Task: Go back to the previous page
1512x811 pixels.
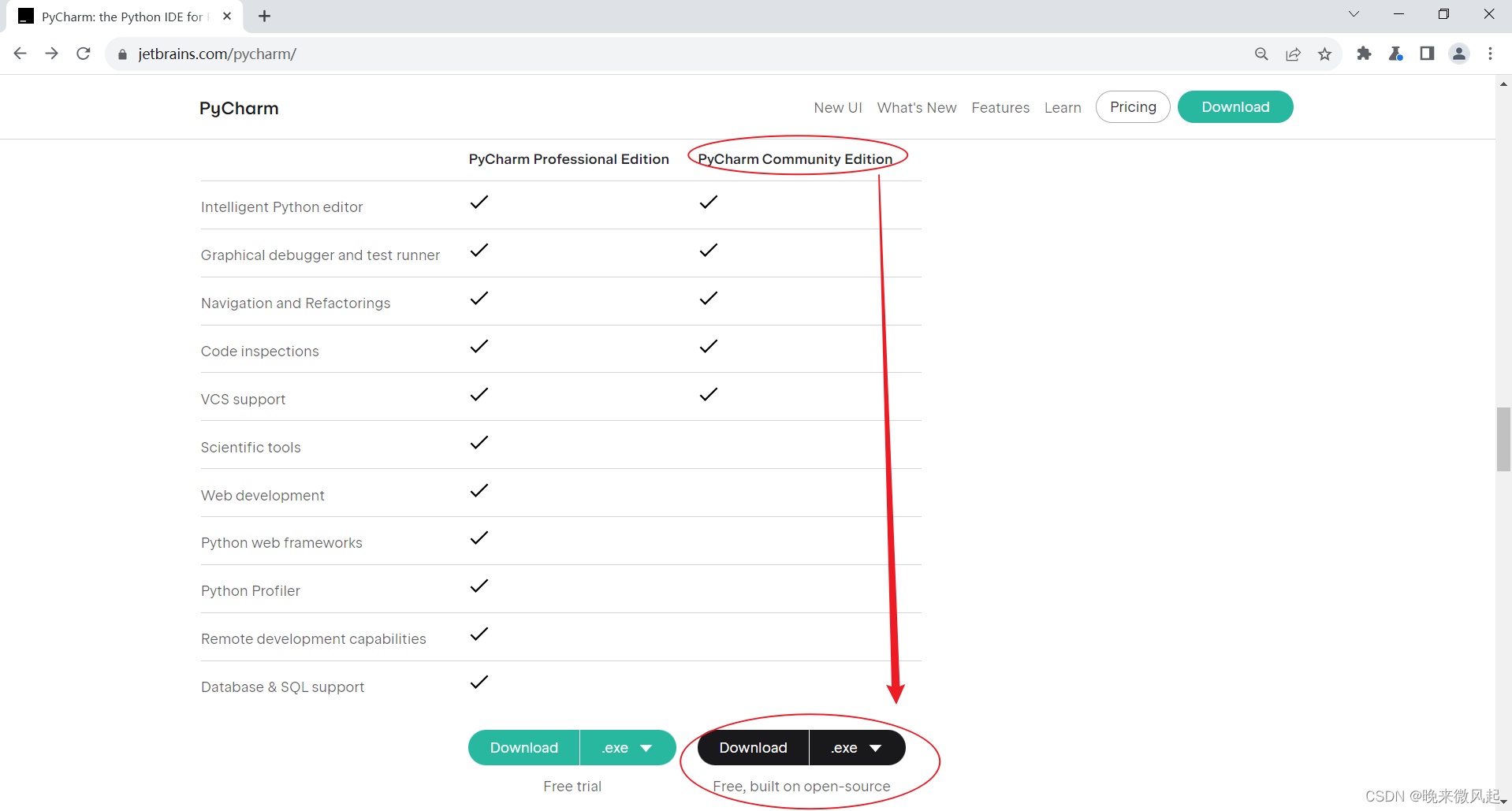Action: [x=20, y=54]
